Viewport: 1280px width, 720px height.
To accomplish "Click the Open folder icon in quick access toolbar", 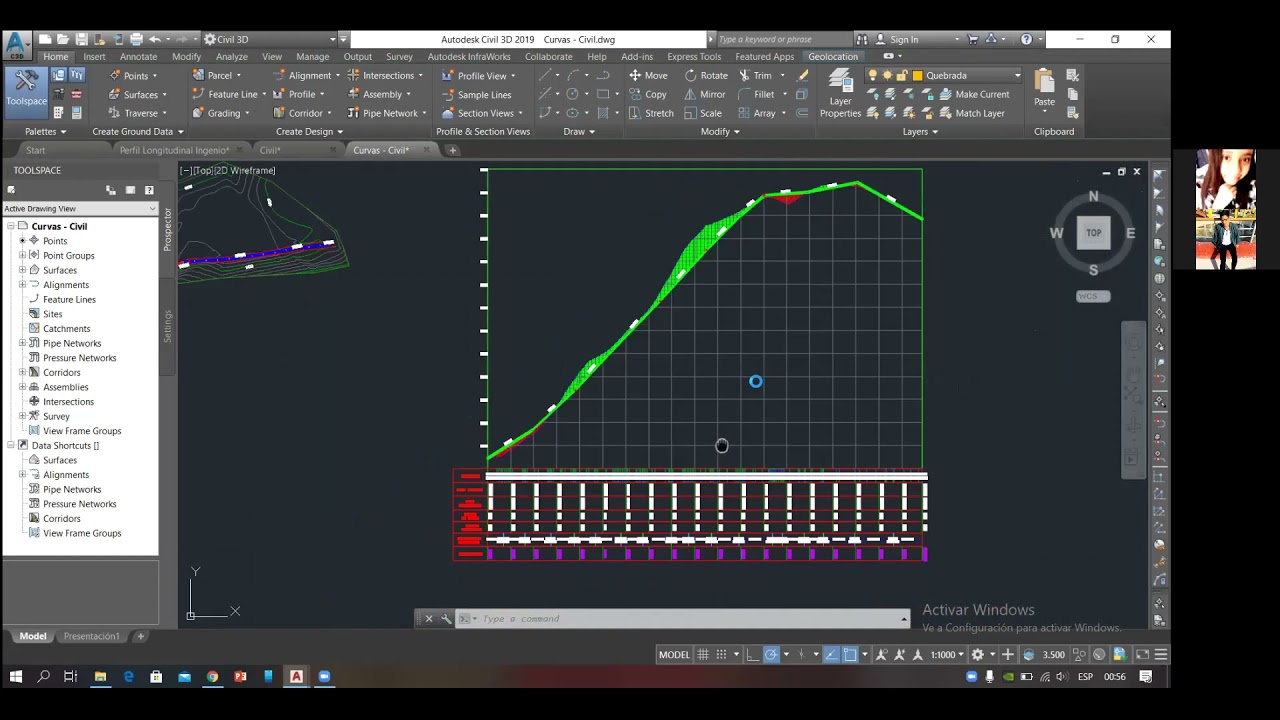I will point(62,39).
